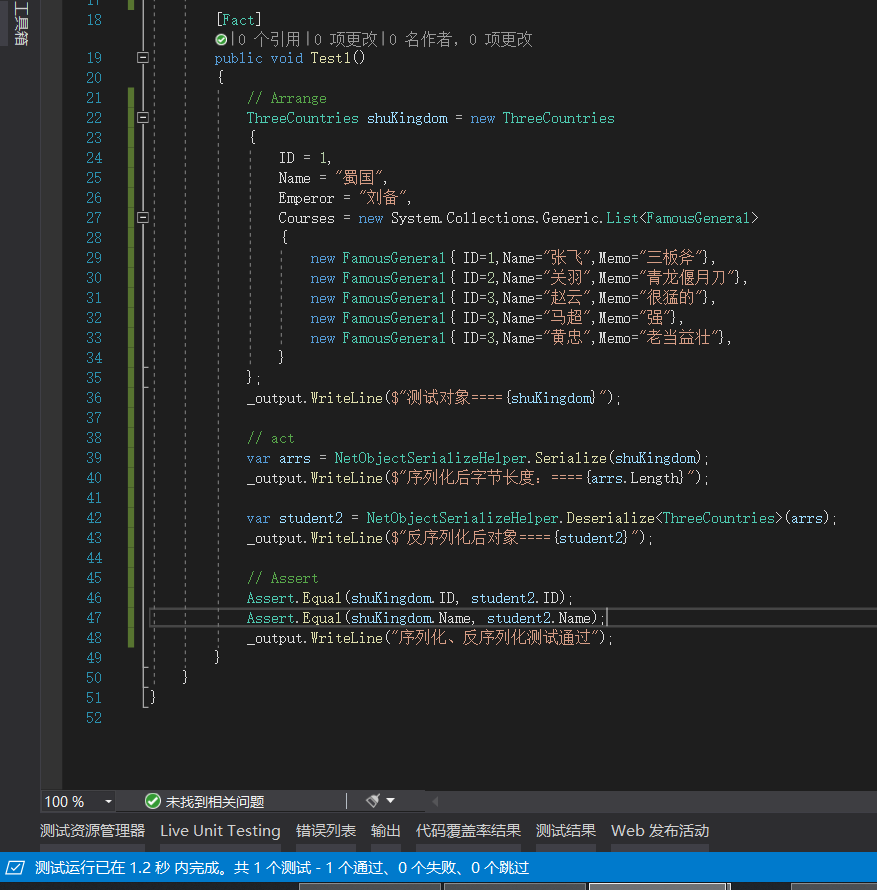The height and width of the screenshot is (890, 877).
Task: Switch to the 测试资源管理器 tab
Action: 93,830
